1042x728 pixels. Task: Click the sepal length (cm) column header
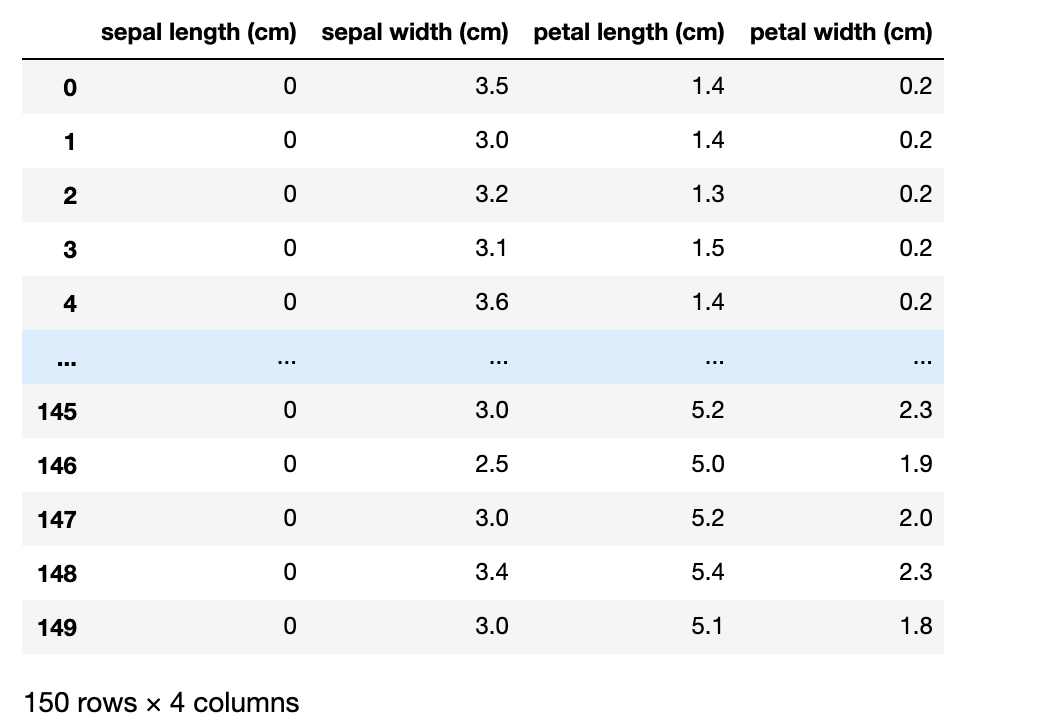tap(199, 32)
